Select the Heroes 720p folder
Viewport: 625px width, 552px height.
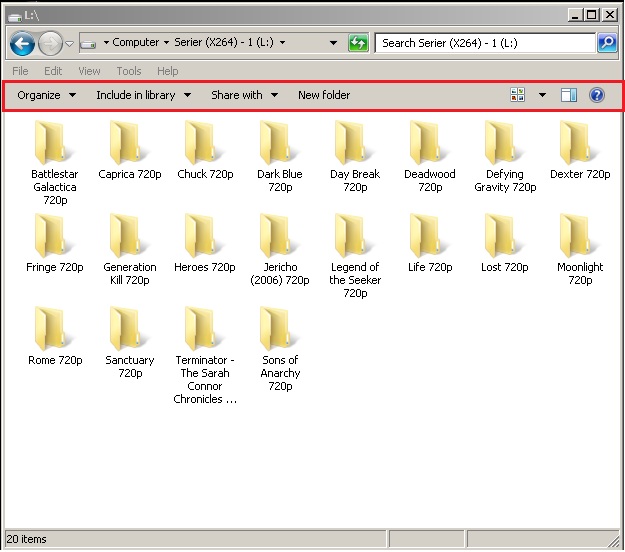(205, 243)
